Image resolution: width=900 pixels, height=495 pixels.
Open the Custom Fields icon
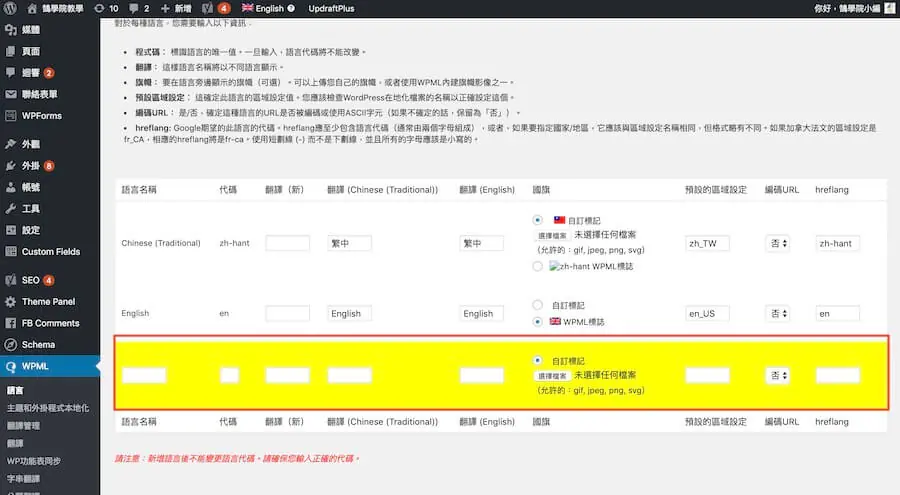pyautogui.click(x=10, y=252)
